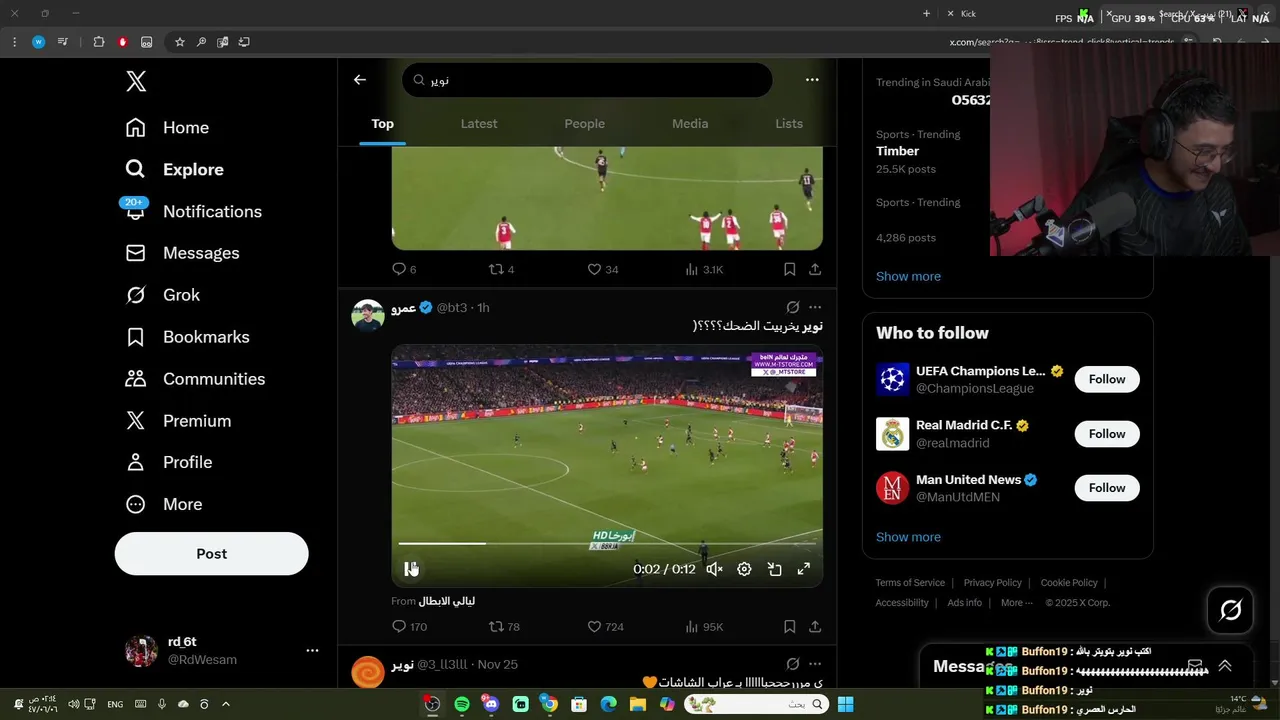
Task: Open the نوير @3_ll3lll profile avatar
Action: pyautogui.click(x=368, y=671)
